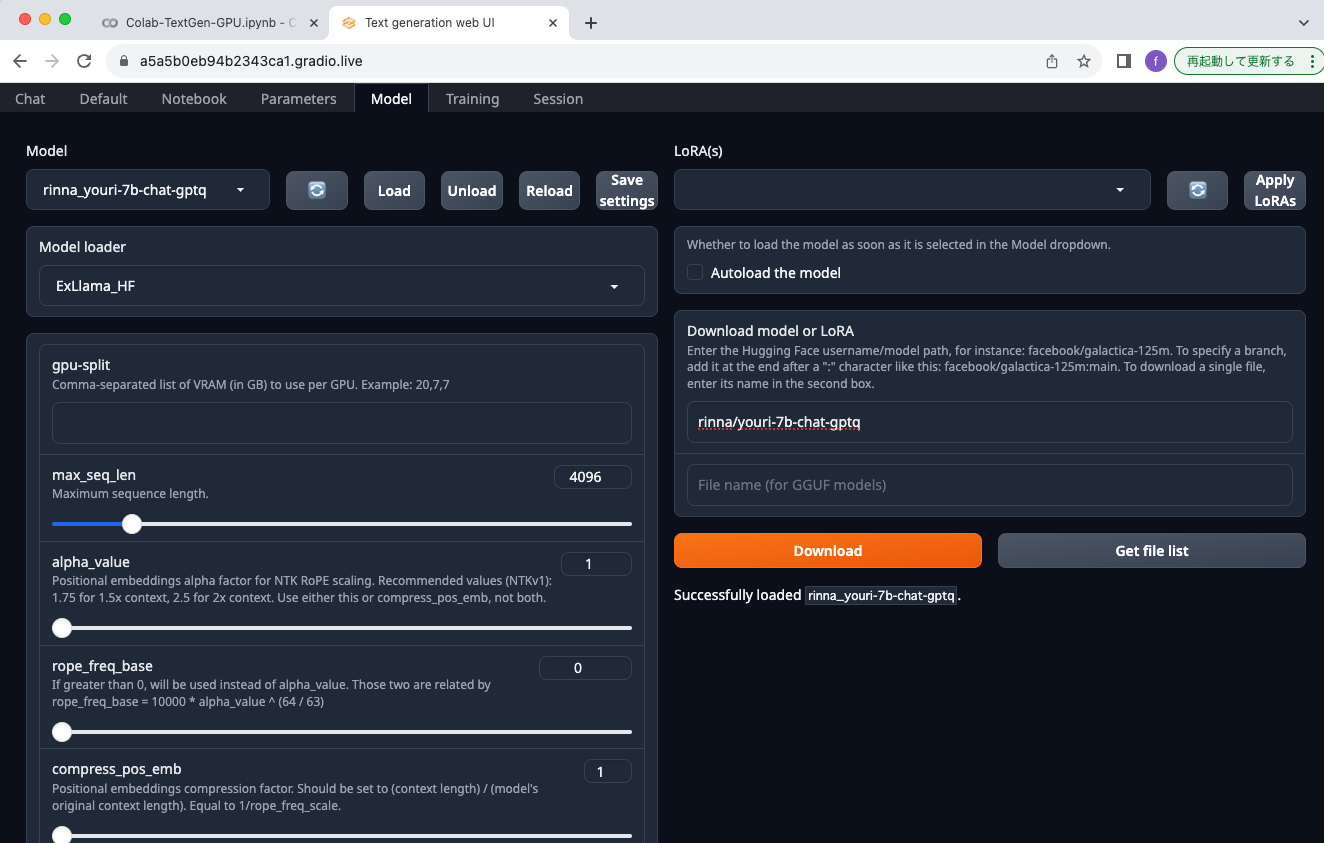The image size is (1324, 843).
Task: Bookmark this page with star icon
Action: (x=1084, y=61)
